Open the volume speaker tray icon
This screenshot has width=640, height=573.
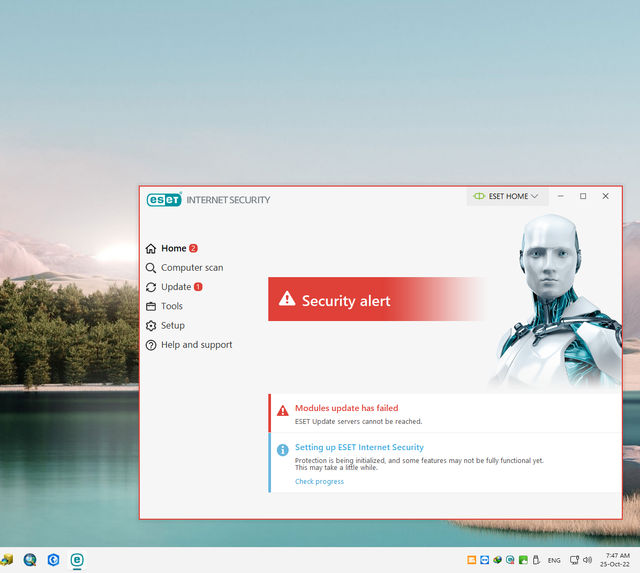point(587,560)
